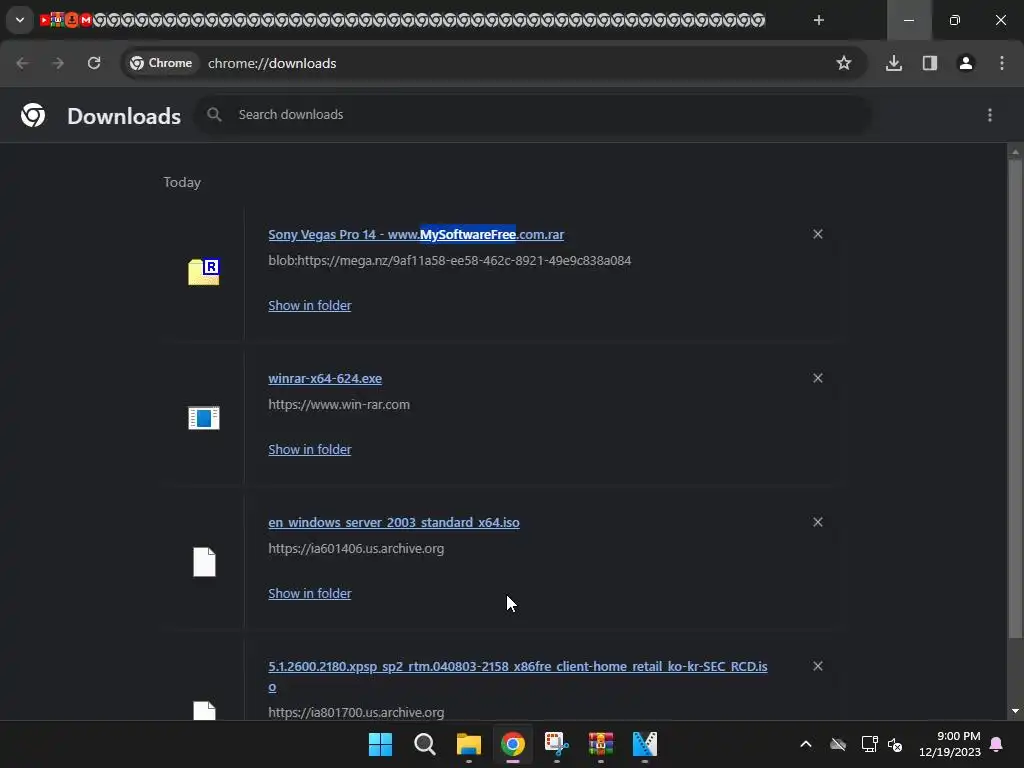Go forward to next page
Viewport: 1024px width, 768px height.
[58, 63]
